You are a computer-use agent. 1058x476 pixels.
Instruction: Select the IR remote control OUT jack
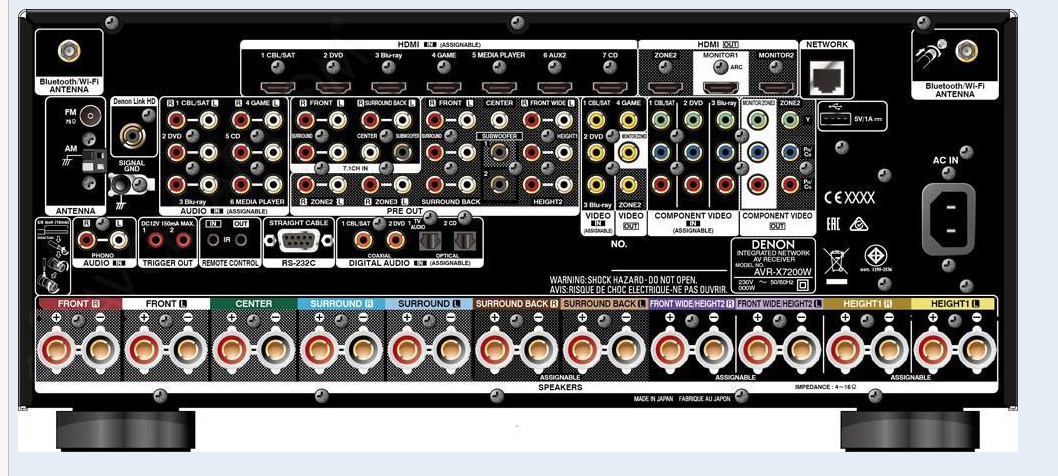[240, 239]
